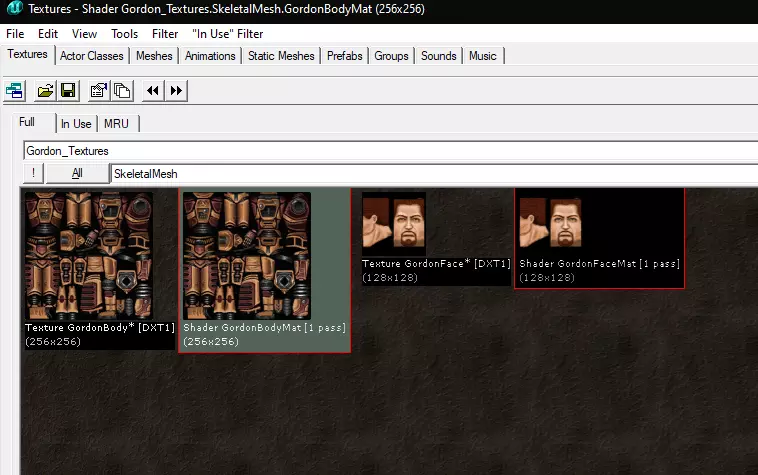Select the Texture GordonBody thumbnail
The image size is (758, 475).
coord(89,256)
